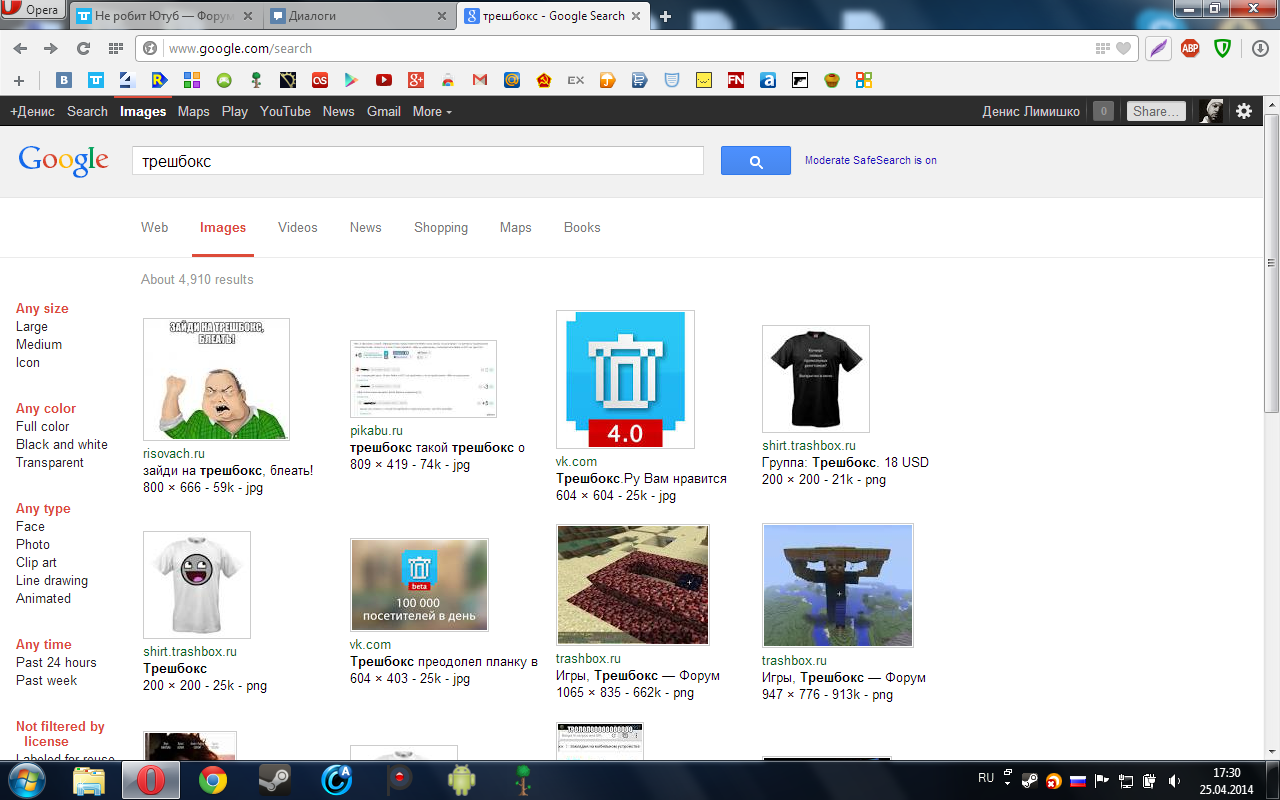
Task: Open Opera Speed Dial grid icon
Action: pyautogui.click(x=115, y=48)
